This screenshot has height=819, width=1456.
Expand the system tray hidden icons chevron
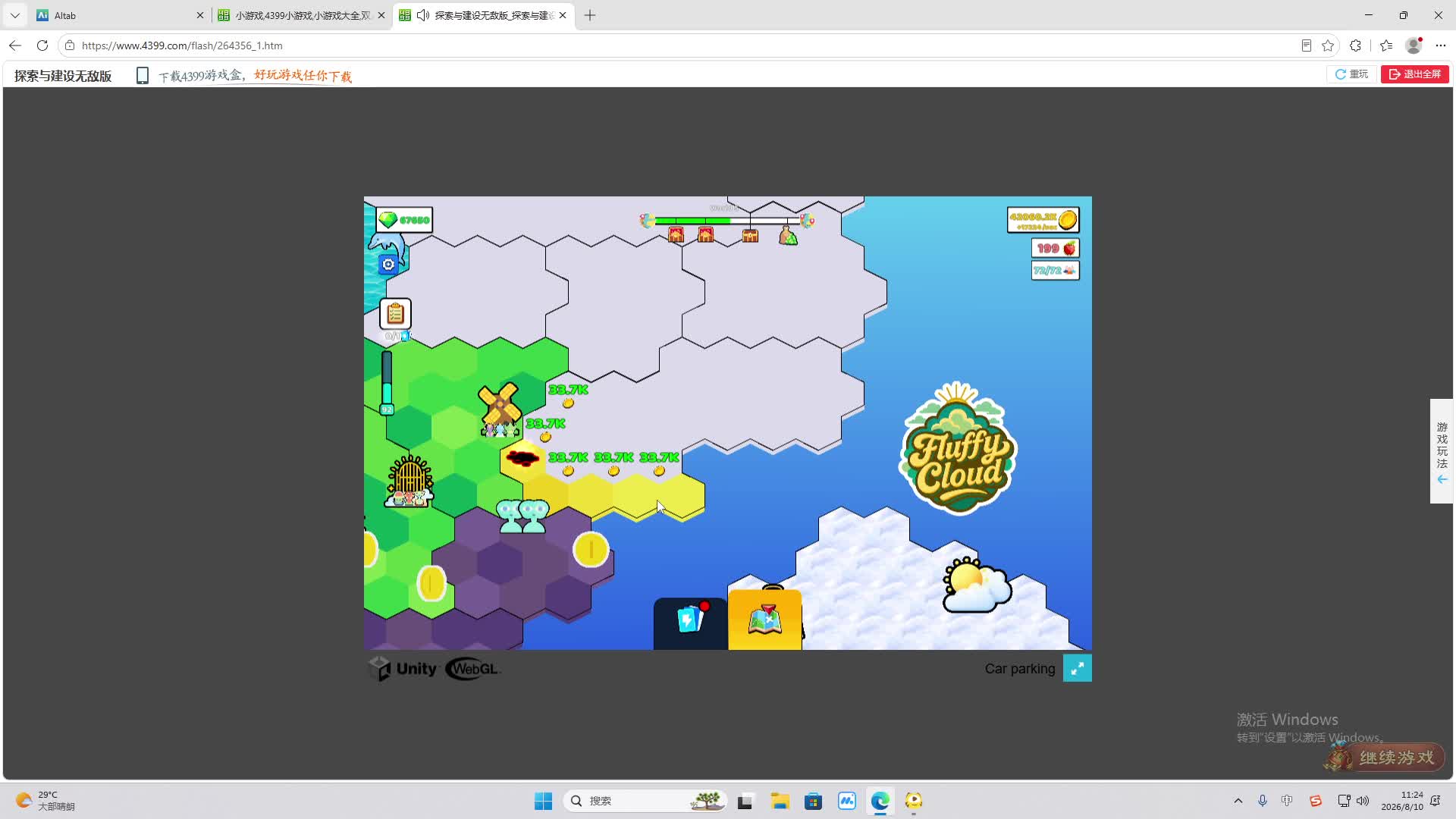tap(1238, 801)
